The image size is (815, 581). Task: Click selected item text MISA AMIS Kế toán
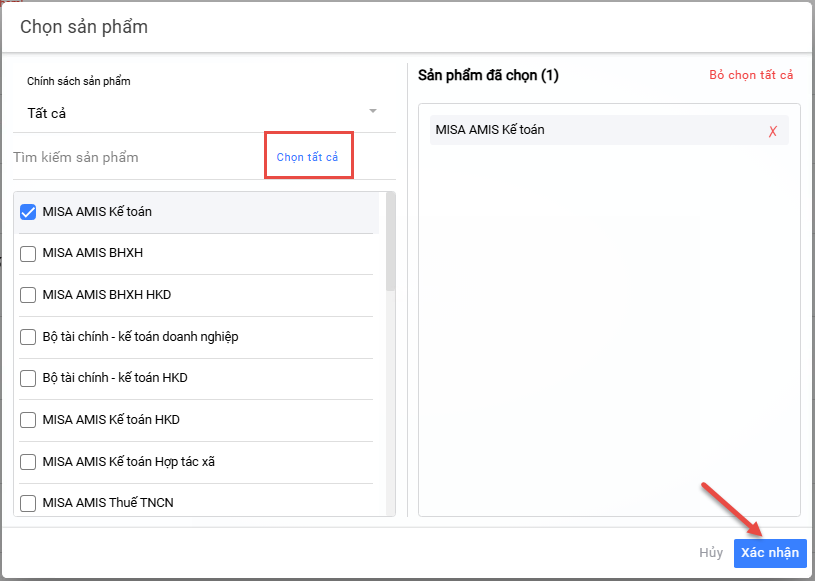[x=490, y=129]
